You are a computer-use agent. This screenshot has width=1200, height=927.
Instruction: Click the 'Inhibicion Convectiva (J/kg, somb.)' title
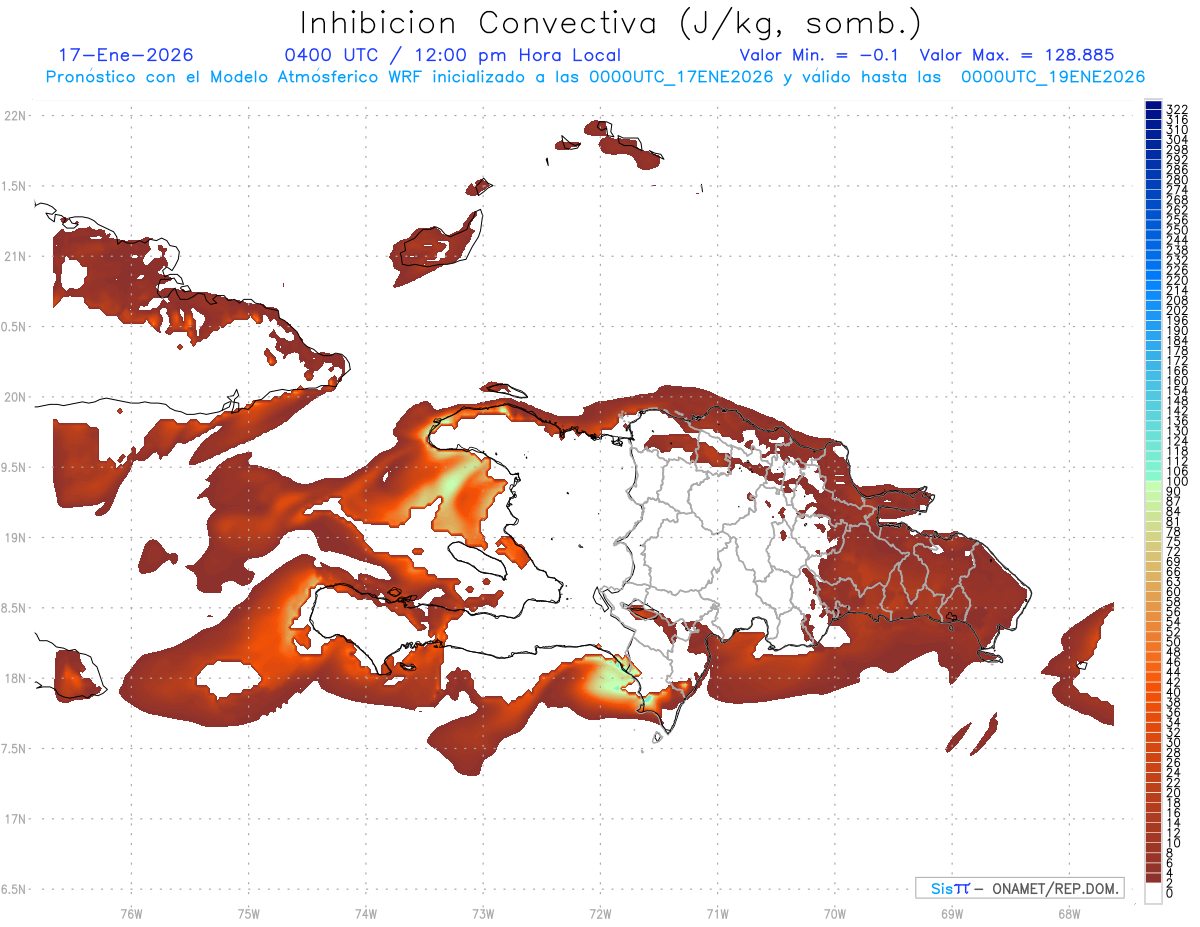tap(611, 23)
